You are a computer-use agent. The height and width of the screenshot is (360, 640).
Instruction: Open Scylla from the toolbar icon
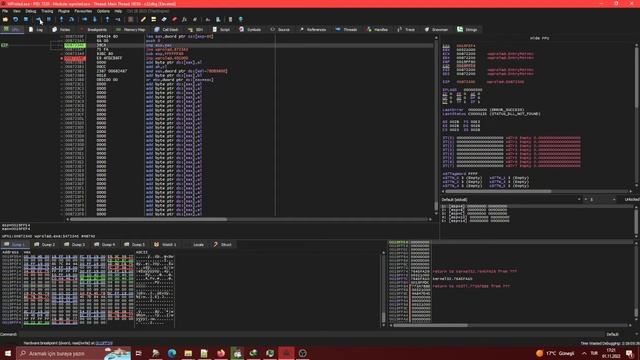pos(131,19)
